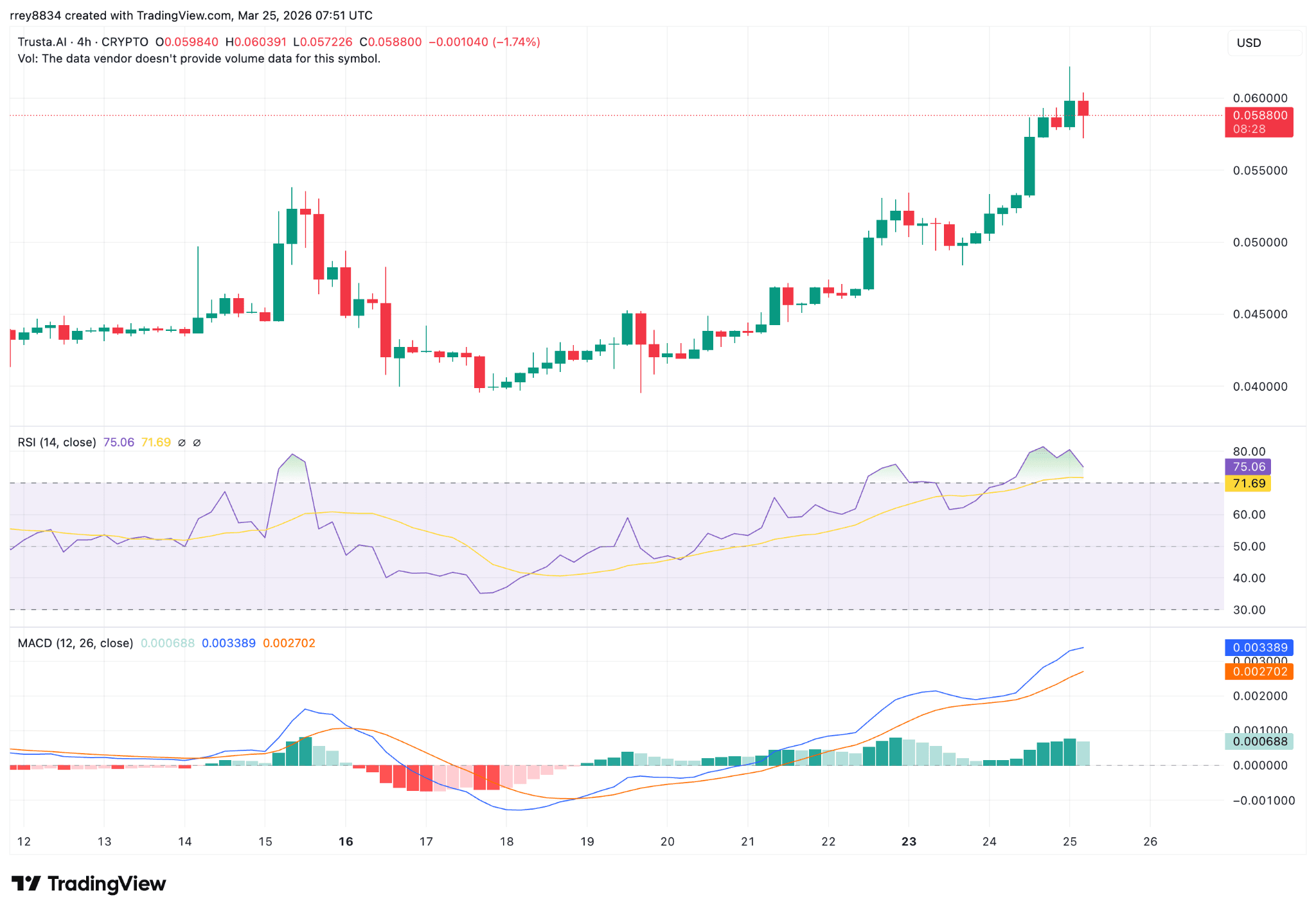Click date 25 on the time axis
The image size is (1316, 913).
click(1070, 841)
